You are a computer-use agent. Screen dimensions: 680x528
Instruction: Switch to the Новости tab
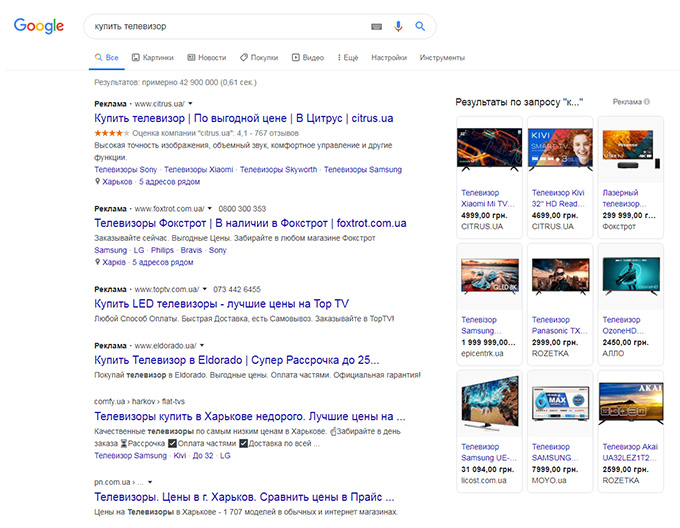207,57
